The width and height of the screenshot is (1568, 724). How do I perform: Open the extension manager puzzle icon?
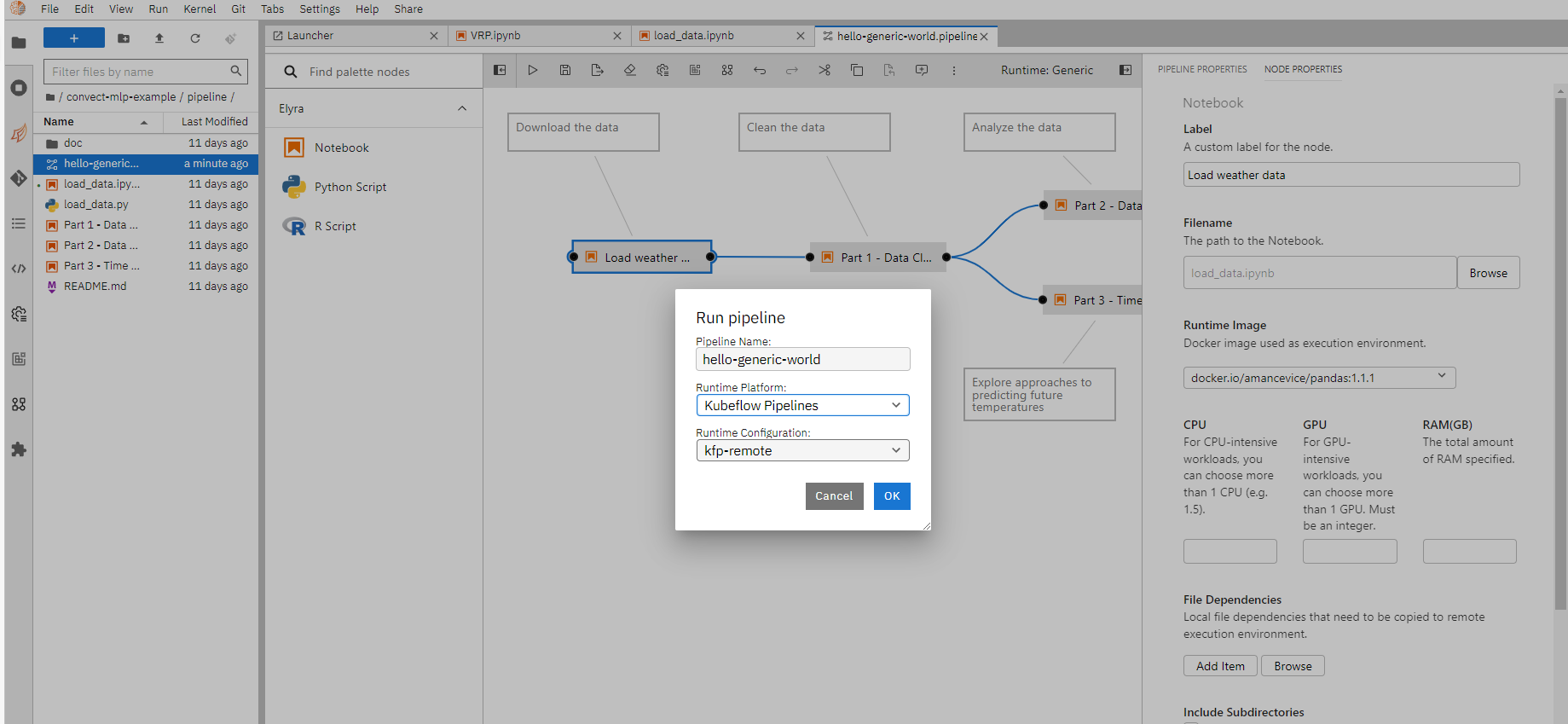(x=19, y=449)
